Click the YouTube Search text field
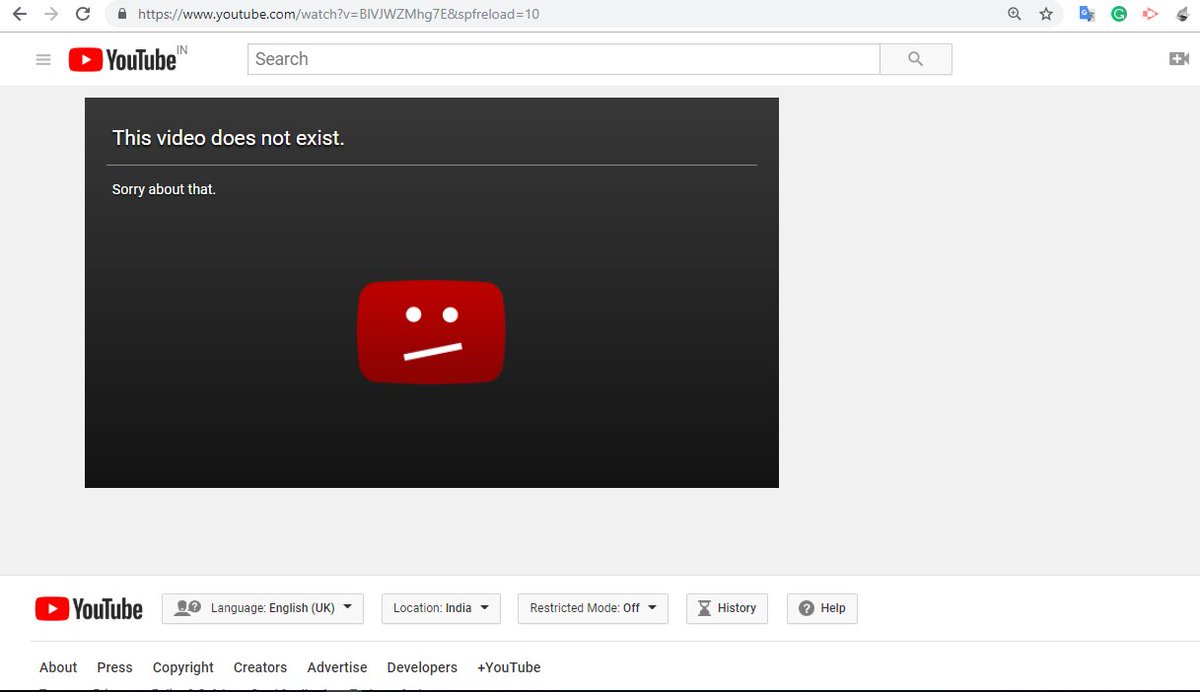Image resolution: width=1200 pixels, height=692 pixels. coord(563,59)
